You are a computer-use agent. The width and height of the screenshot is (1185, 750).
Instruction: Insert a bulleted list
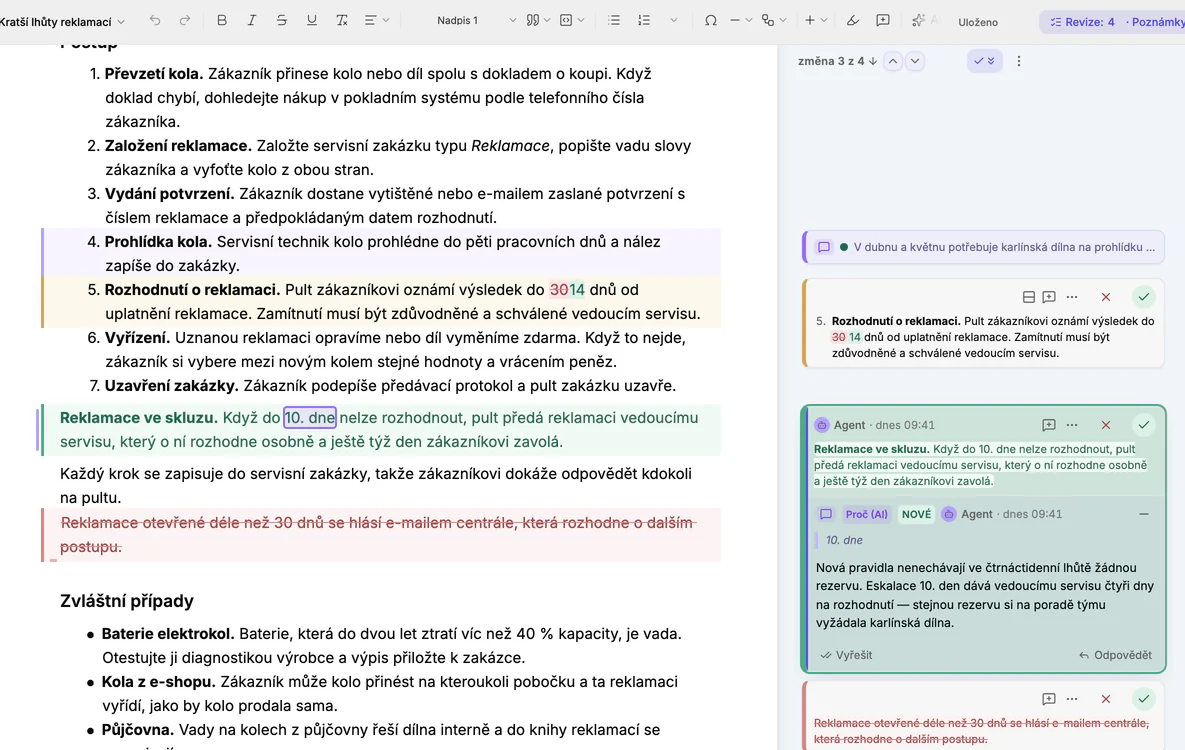coord(614,20)
